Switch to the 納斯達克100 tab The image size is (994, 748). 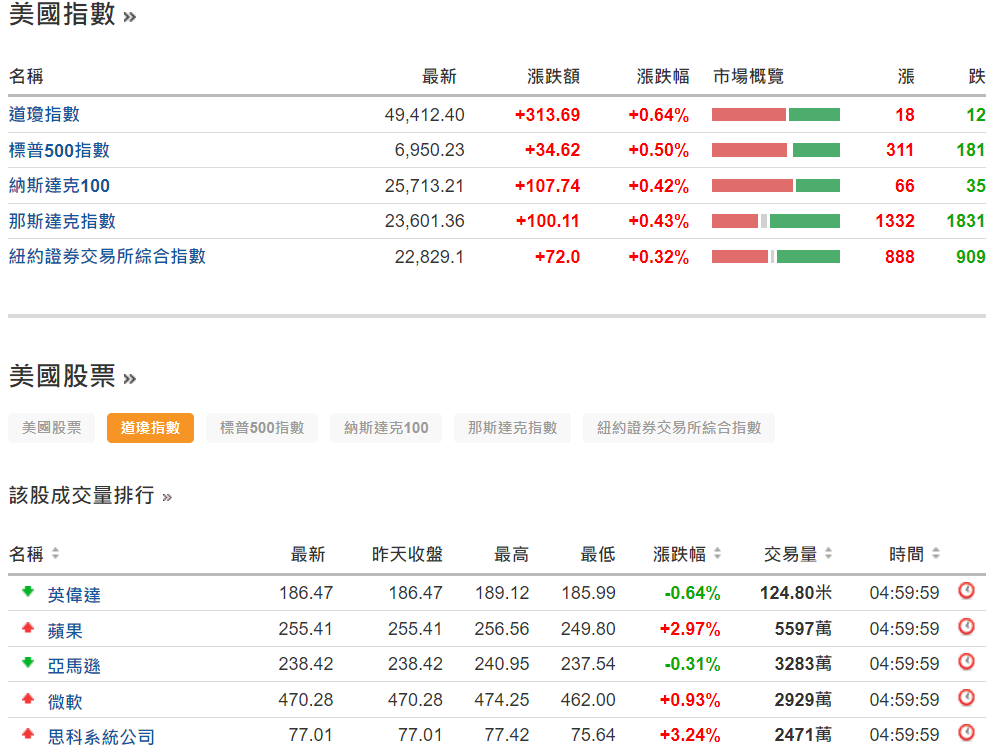(386, 427)
